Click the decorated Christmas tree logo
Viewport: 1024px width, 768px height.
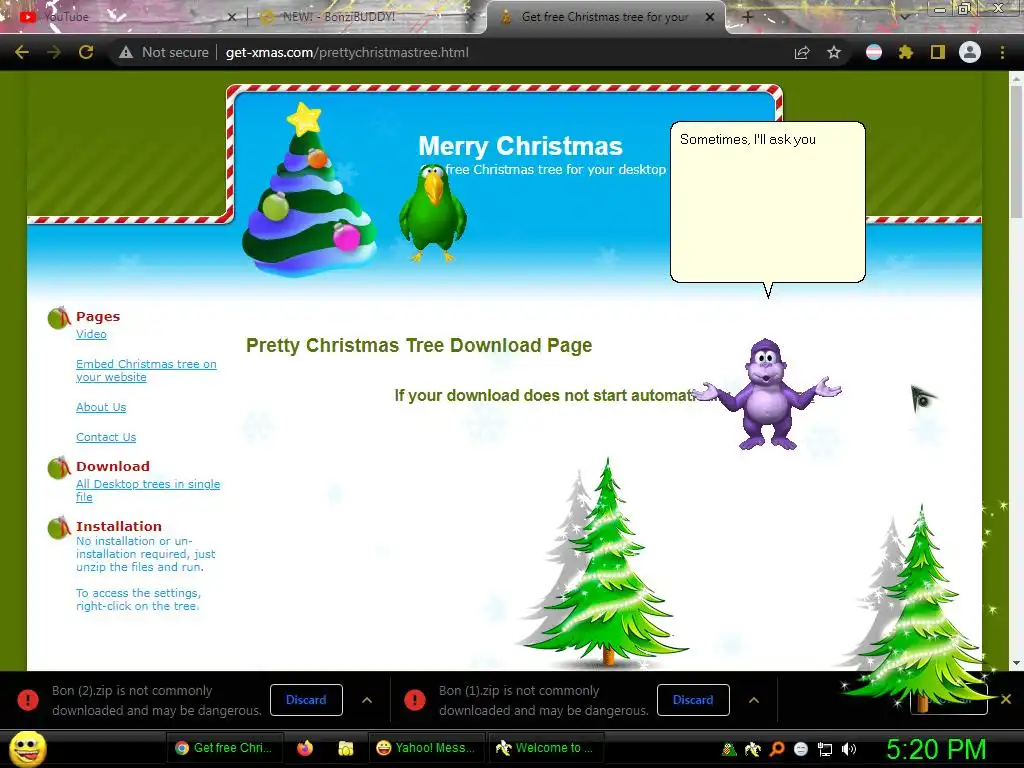(309, 189)
